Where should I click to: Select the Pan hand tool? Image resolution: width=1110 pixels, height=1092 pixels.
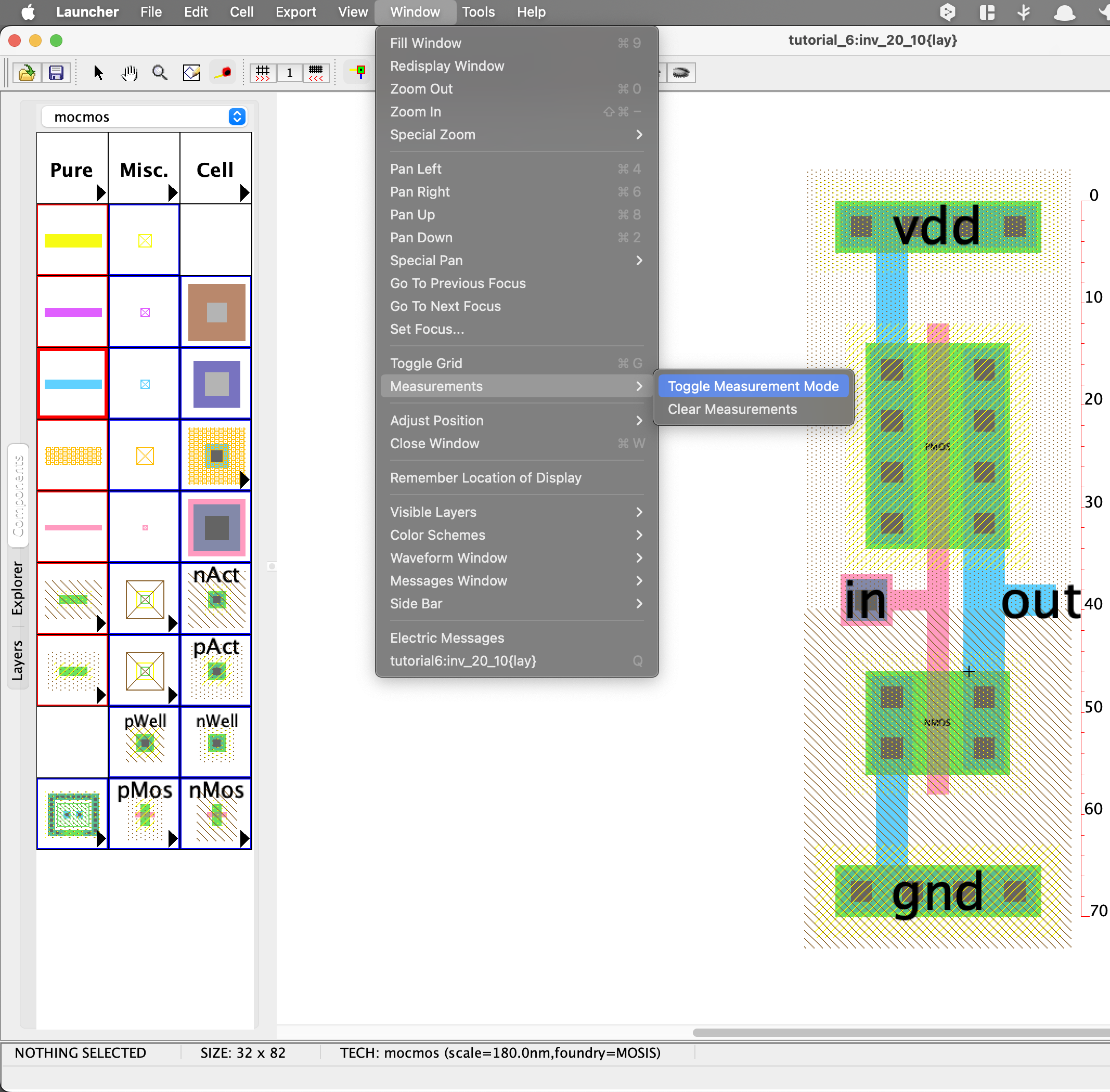[x=129, y=73]
